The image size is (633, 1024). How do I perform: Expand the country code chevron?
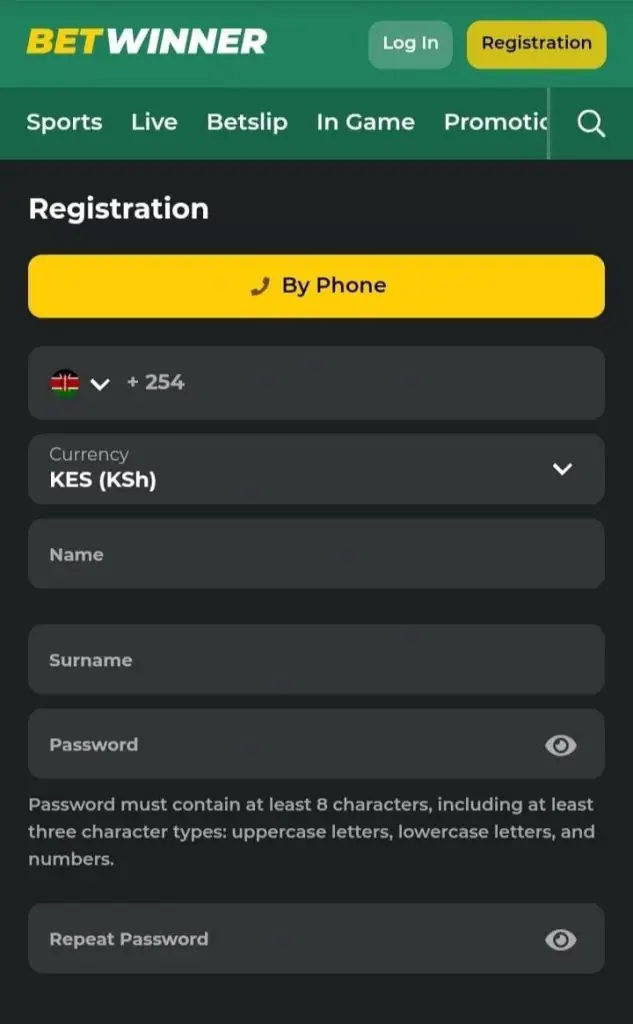coord(100,384)
